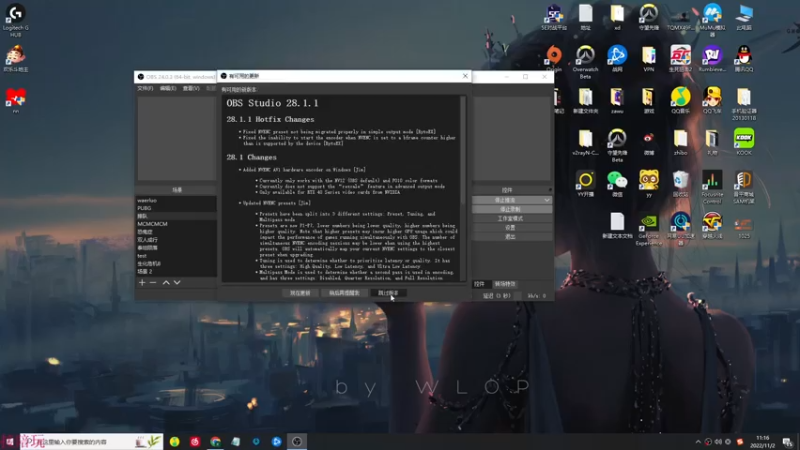Click the OBS Studio 28.1.1 heading

(272, 103)
